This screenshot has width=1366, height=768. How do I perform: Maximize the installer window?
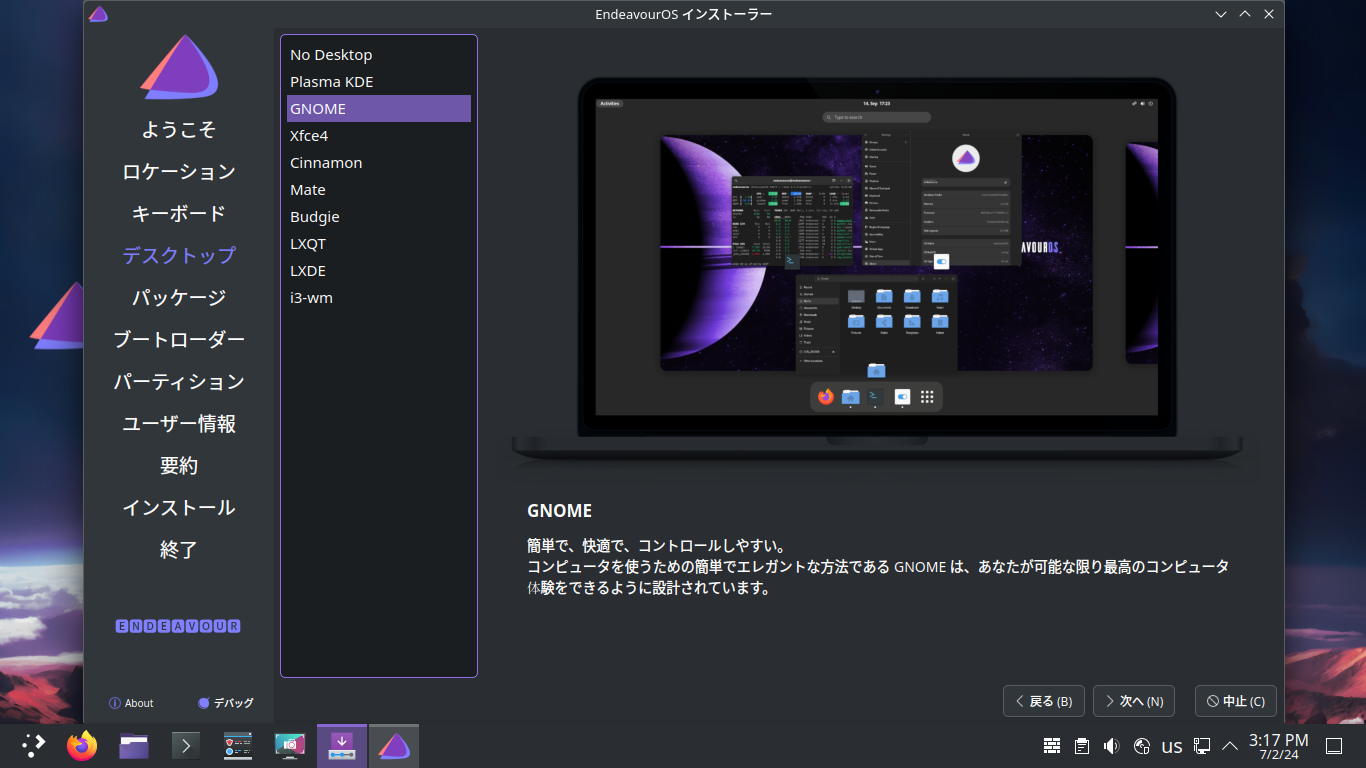pos(1245,14)
